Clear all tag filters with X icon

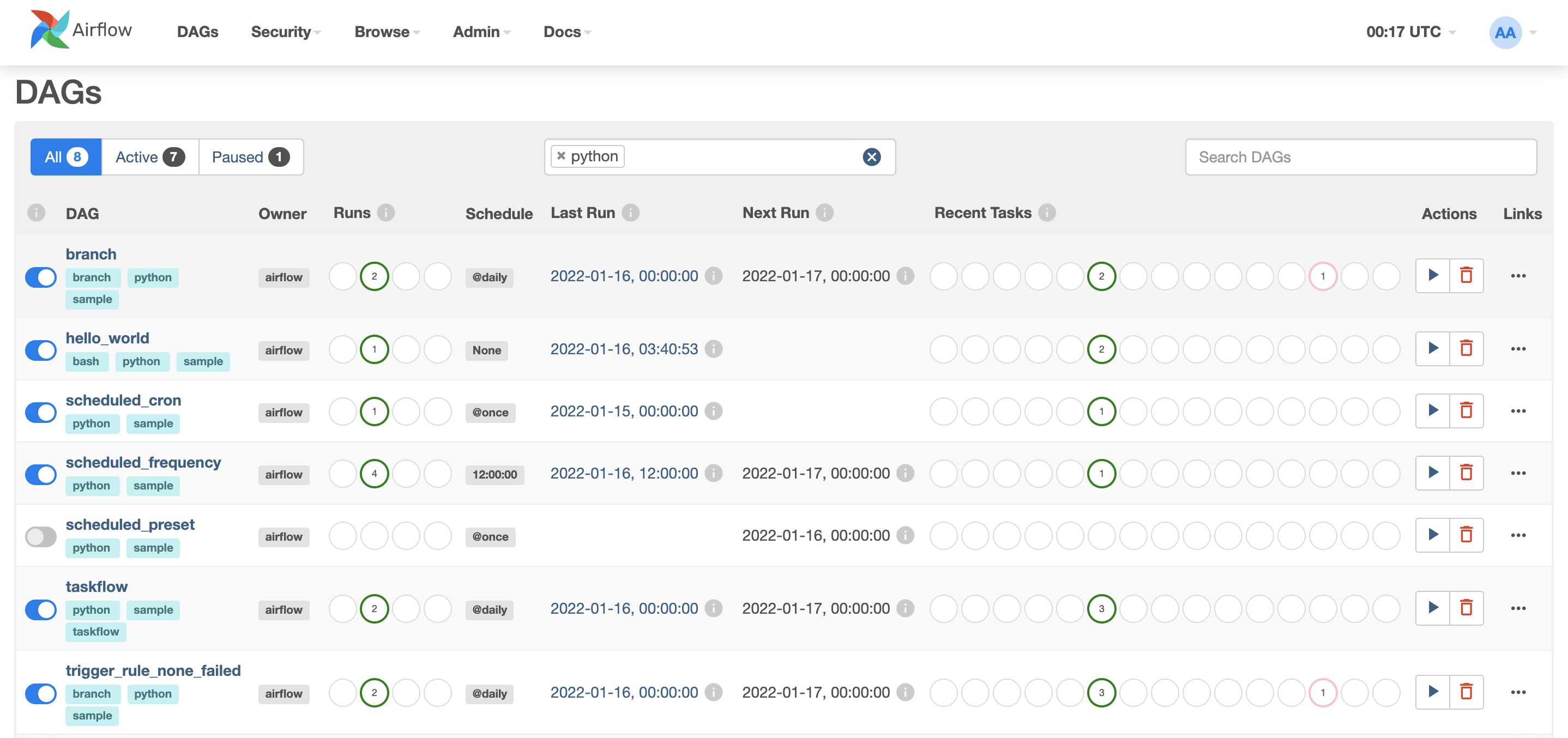pyautogui.click(x=871, y=157)
